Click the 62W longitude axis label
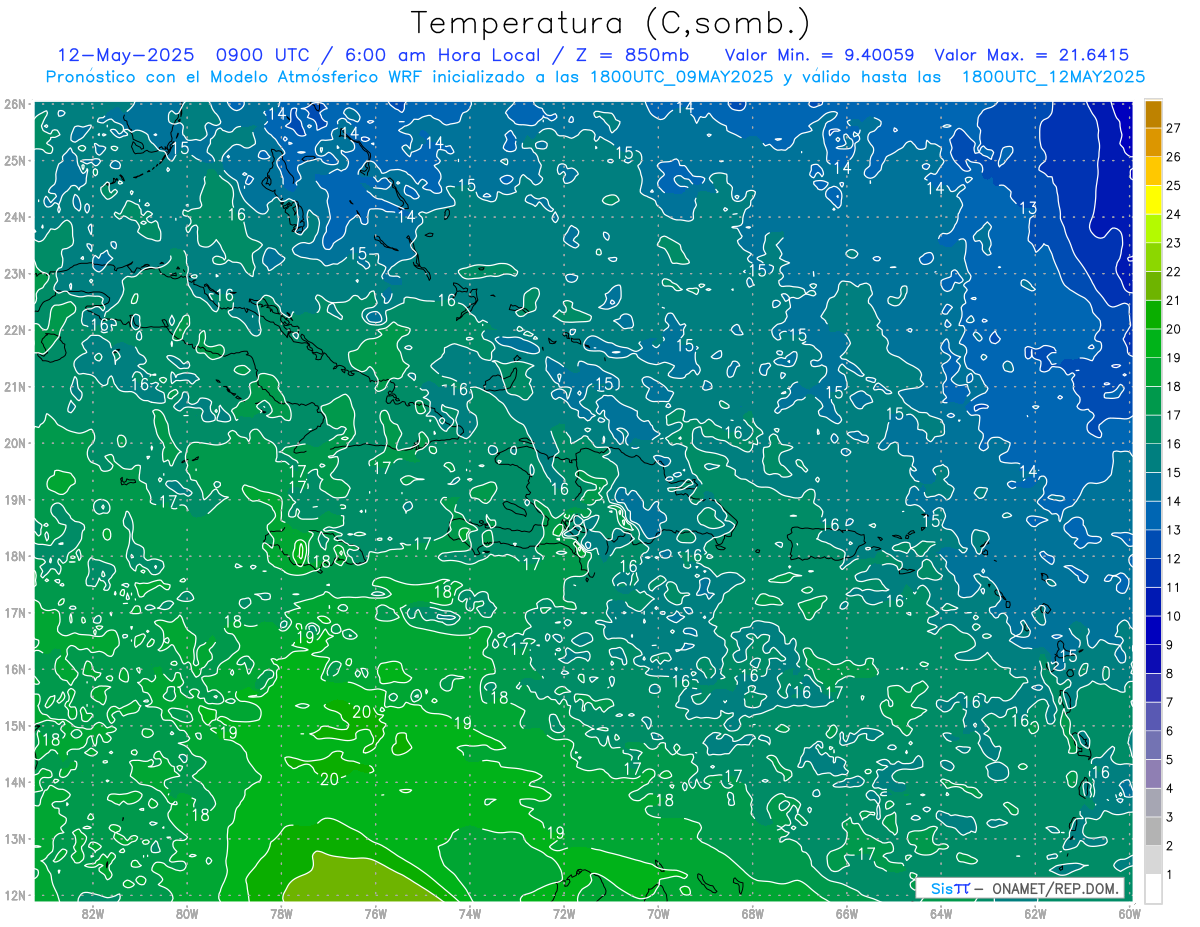This screenshot has height=927, width=1200. [x=1035, y=913]
